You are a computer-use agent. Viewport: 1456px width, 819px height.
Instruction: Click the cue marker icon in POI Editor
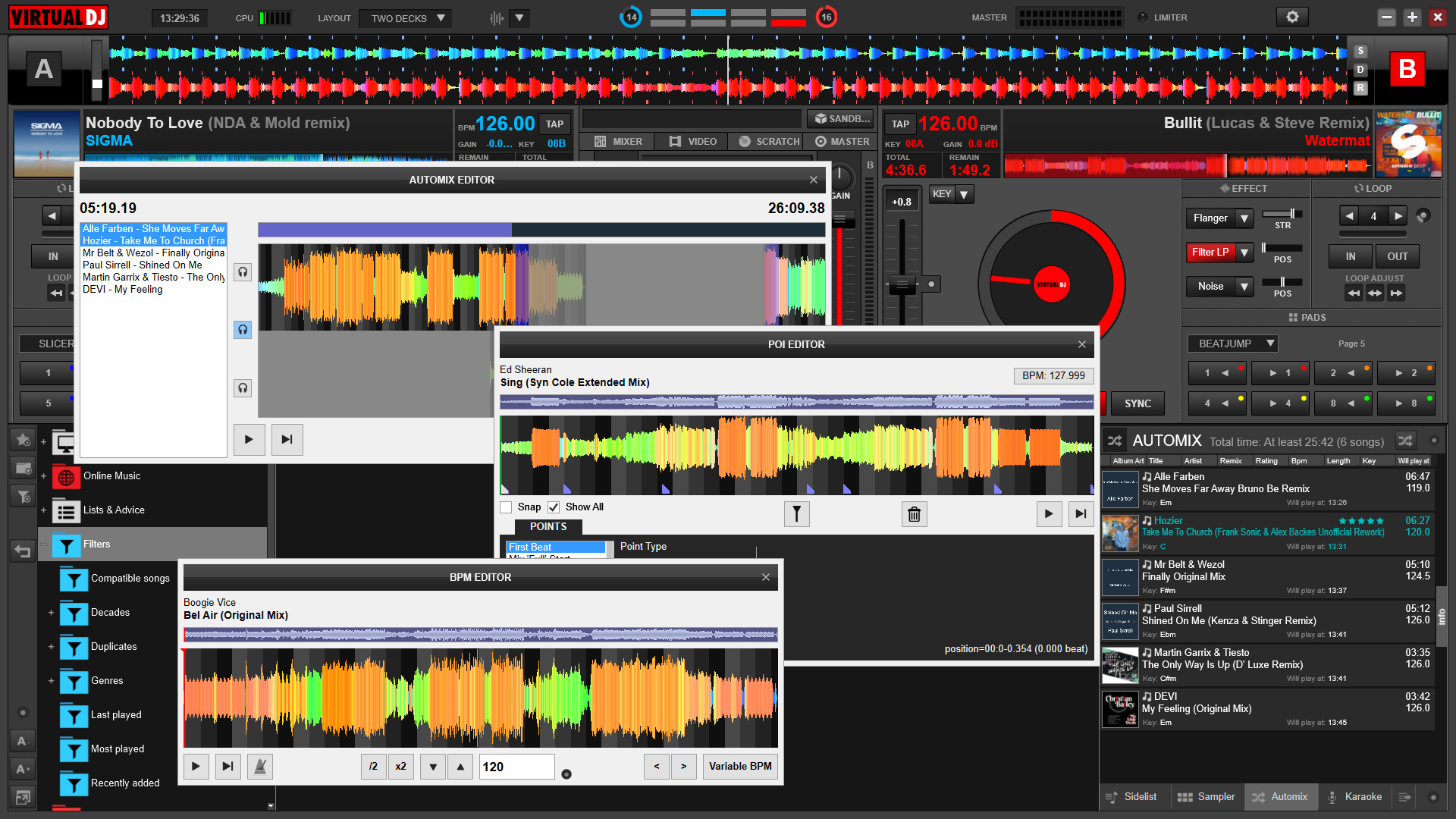[x=797, y=514]
